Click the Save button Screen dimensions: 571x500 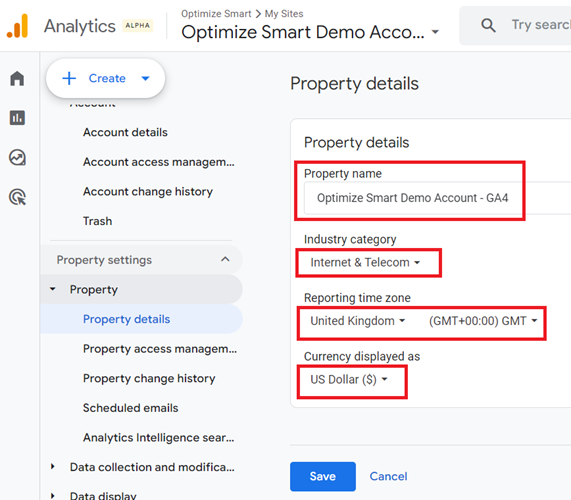[x=323, y=476]
